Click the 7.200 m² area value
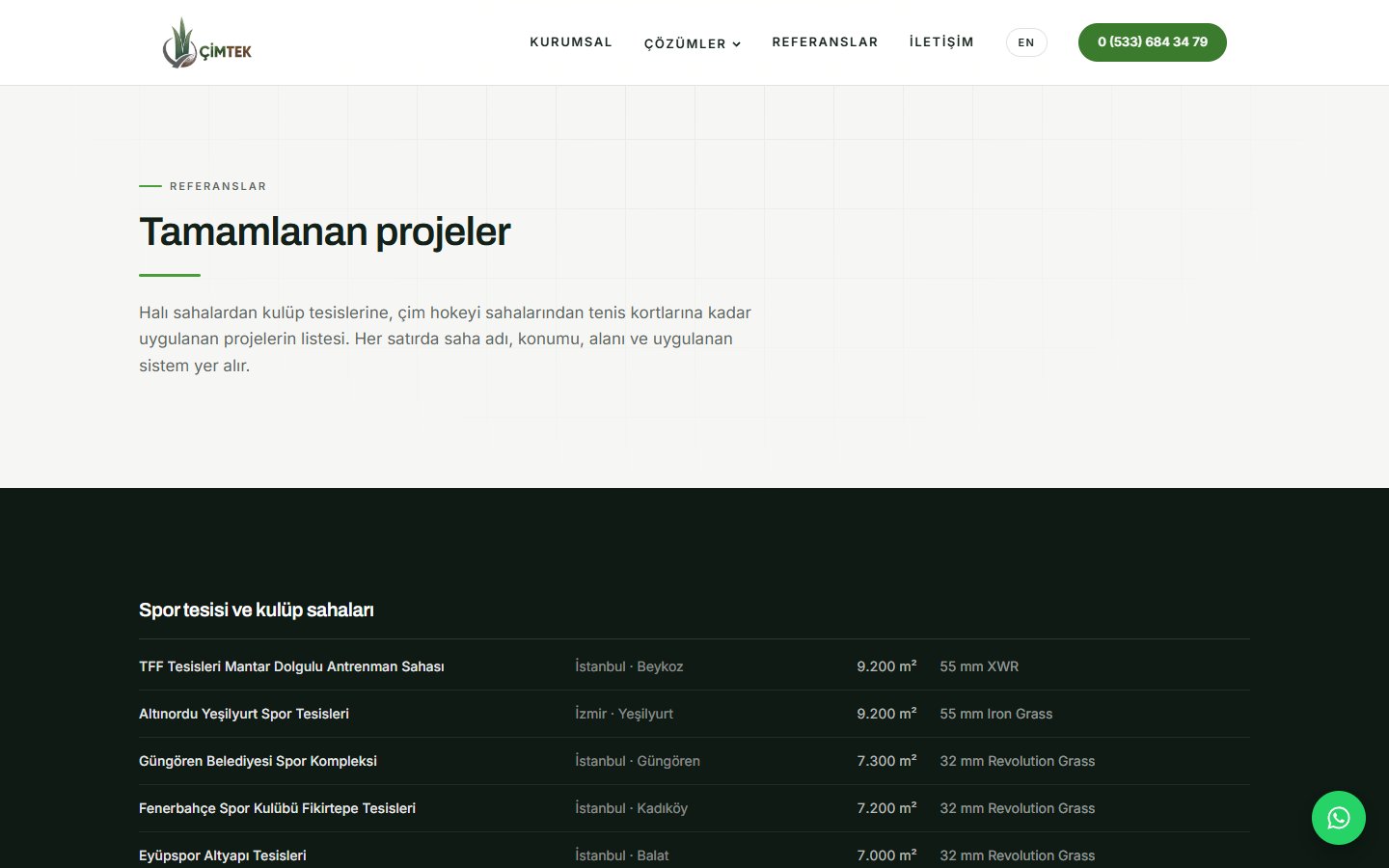Screen dimensions: 1389x868 [x=886, y=808]
